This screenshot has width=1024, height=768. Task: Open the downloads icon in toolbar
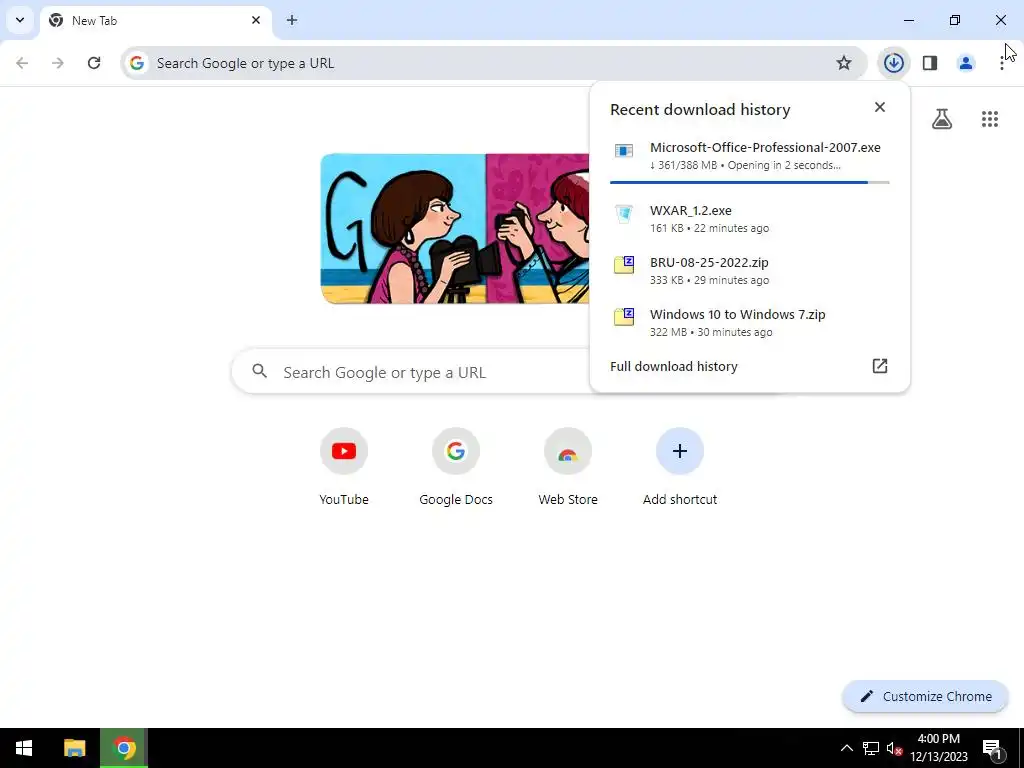(x=893, y=63)
